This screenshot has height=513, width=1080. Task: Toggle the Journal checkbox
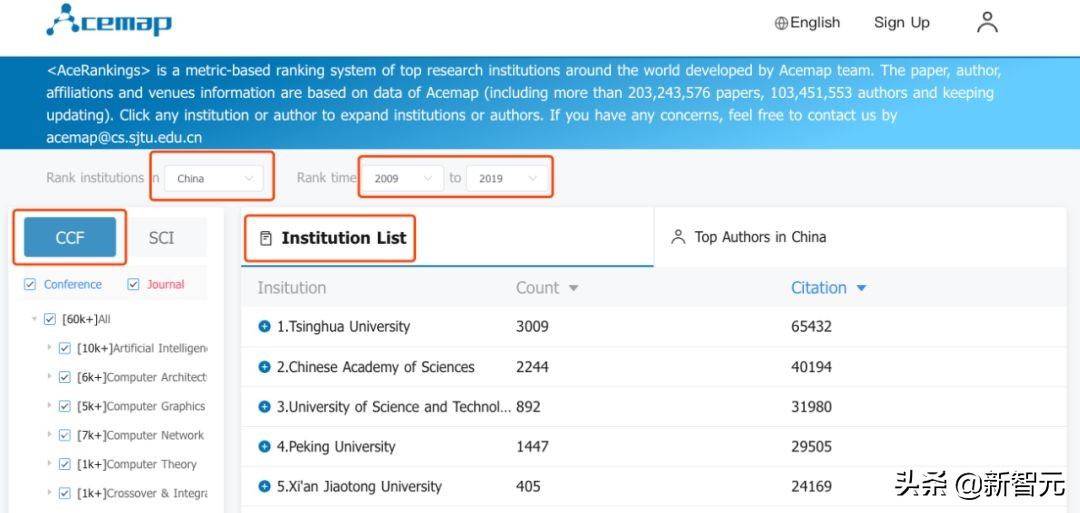click(134, 284)
